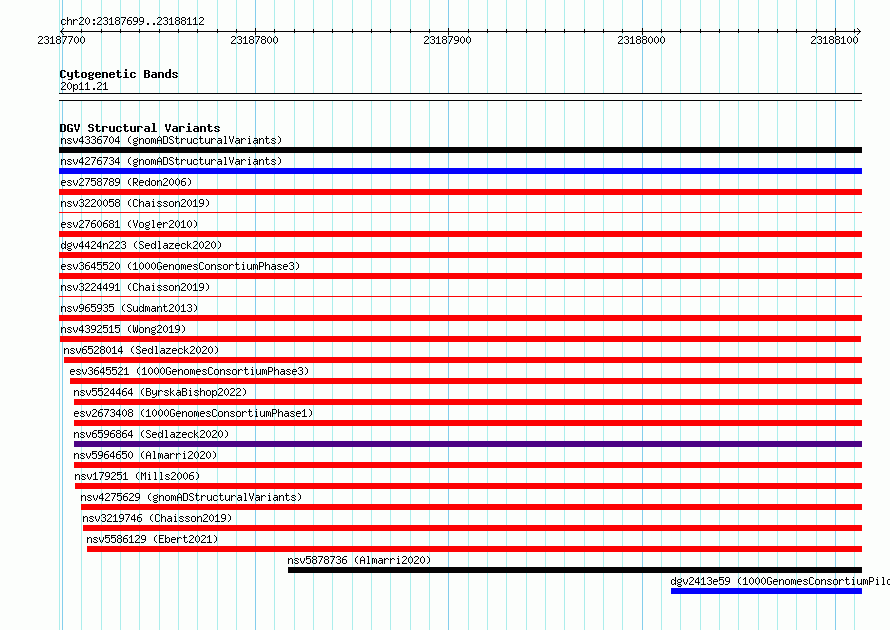
Task: Click the nsv5524464 (ByrskaBishop2022) label
Action: (160, 392)
